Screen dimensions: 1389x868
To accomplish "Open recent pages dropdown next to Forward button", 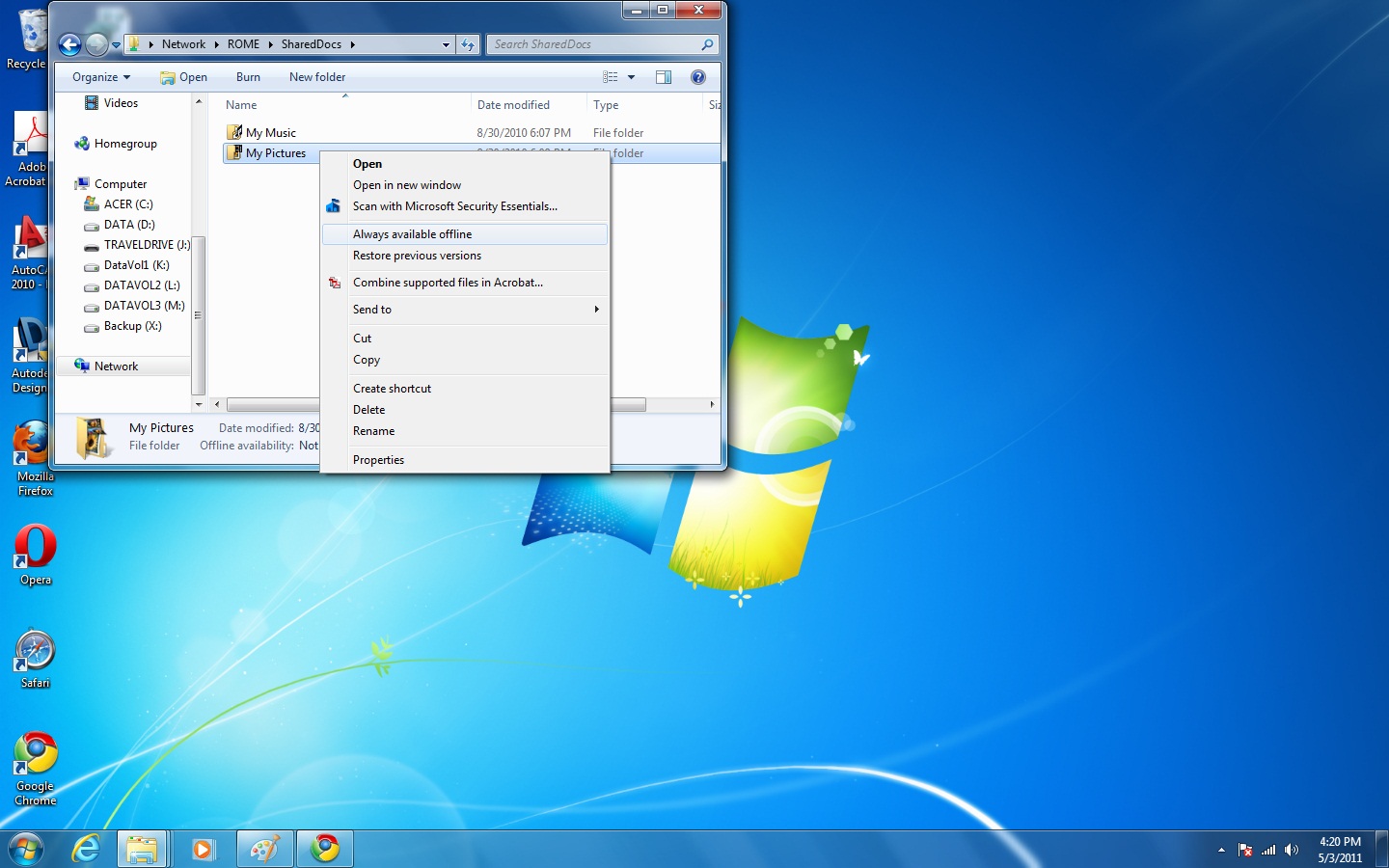I will pyautogui.click(x=116, y=45).
